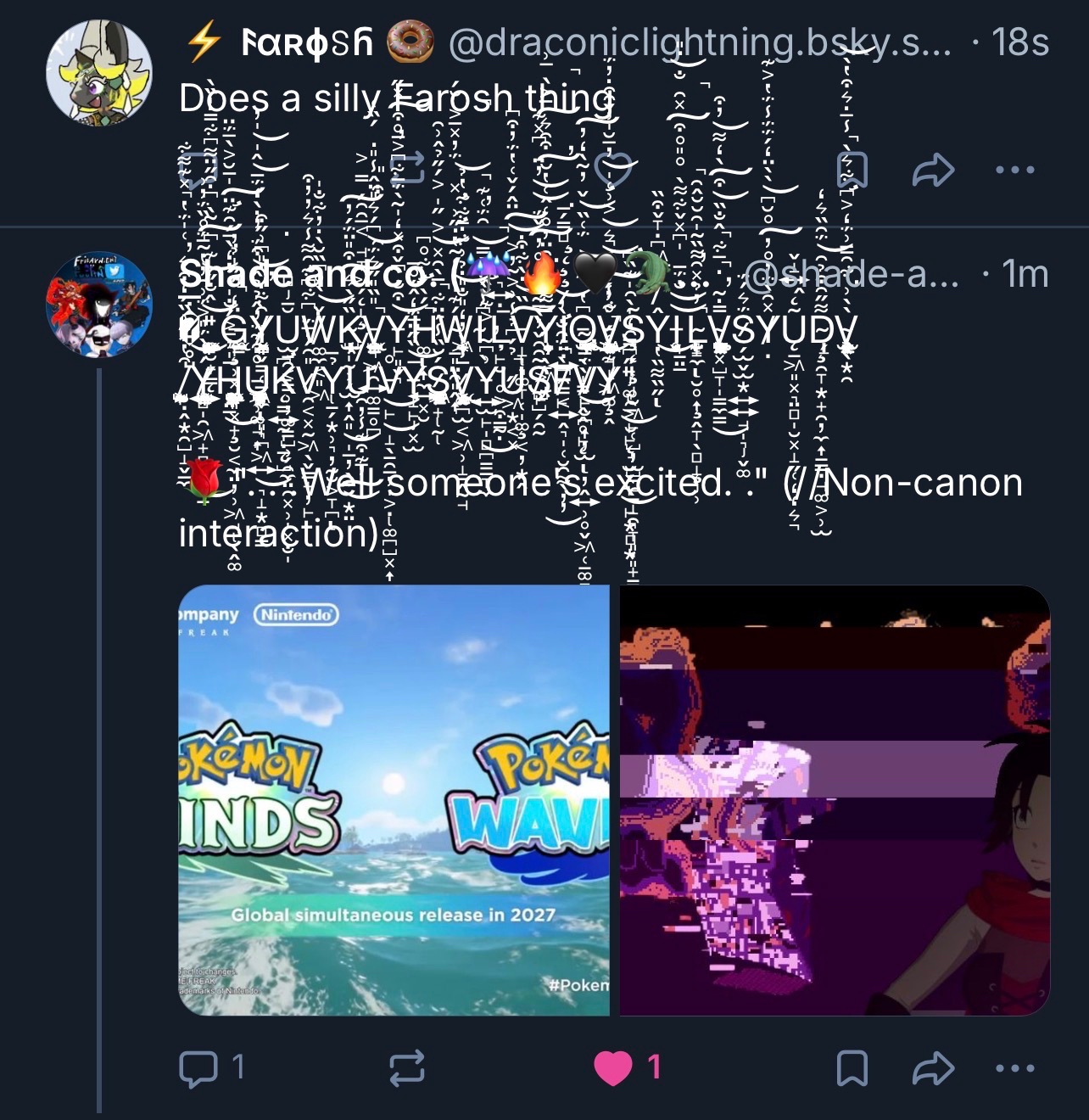Viewport: 1089px width, 1120px height.
Task: Repost the Shade and co post
Action: pyautogui.click(x=406, y=1068)
